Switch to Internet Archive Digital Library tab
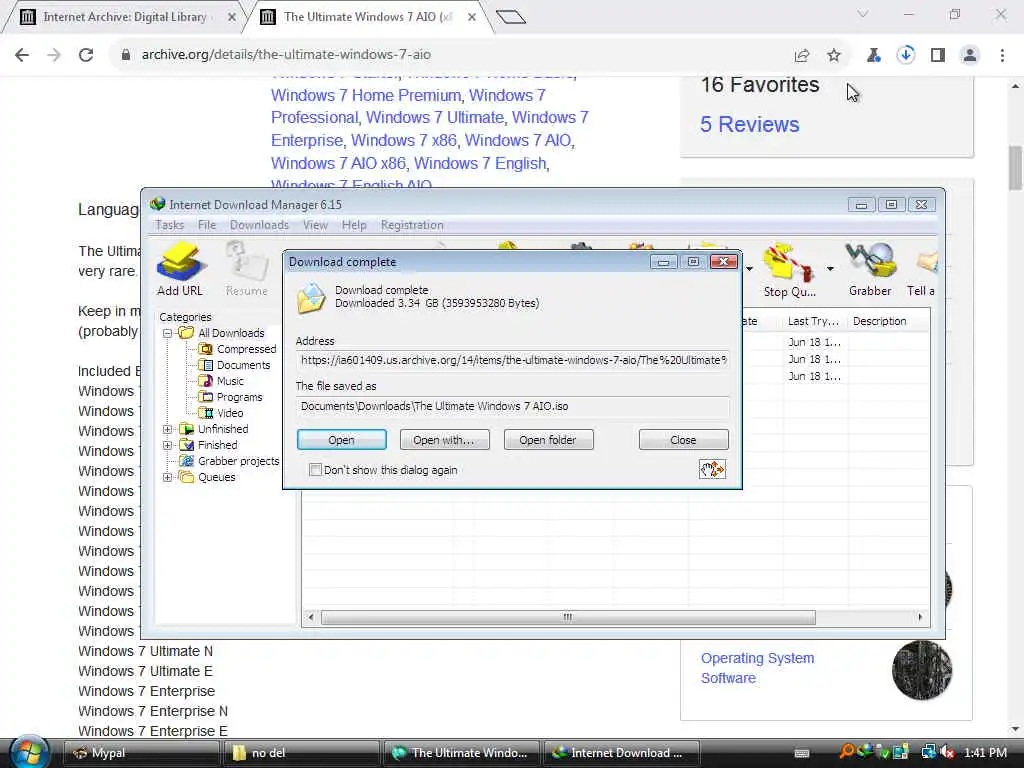 click(127, 17)
